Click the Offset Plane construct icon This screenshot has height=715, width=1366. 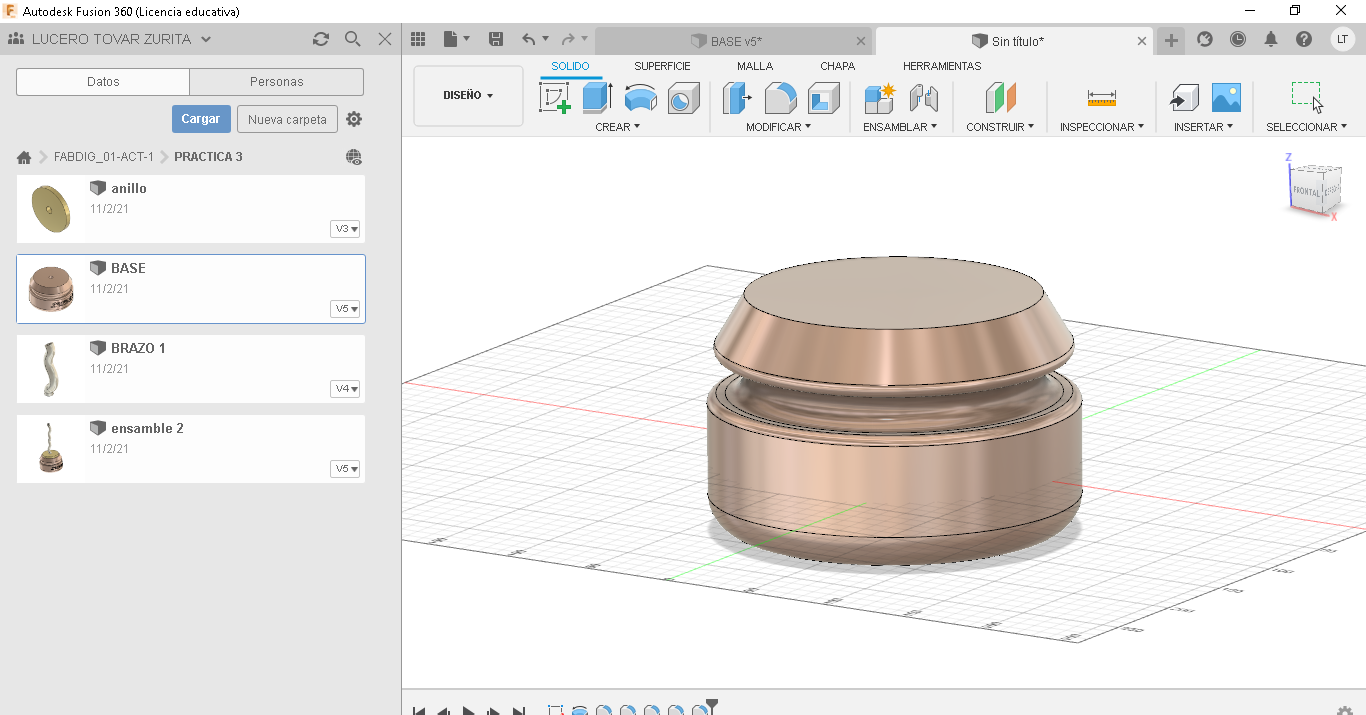tap(1000, 98)
